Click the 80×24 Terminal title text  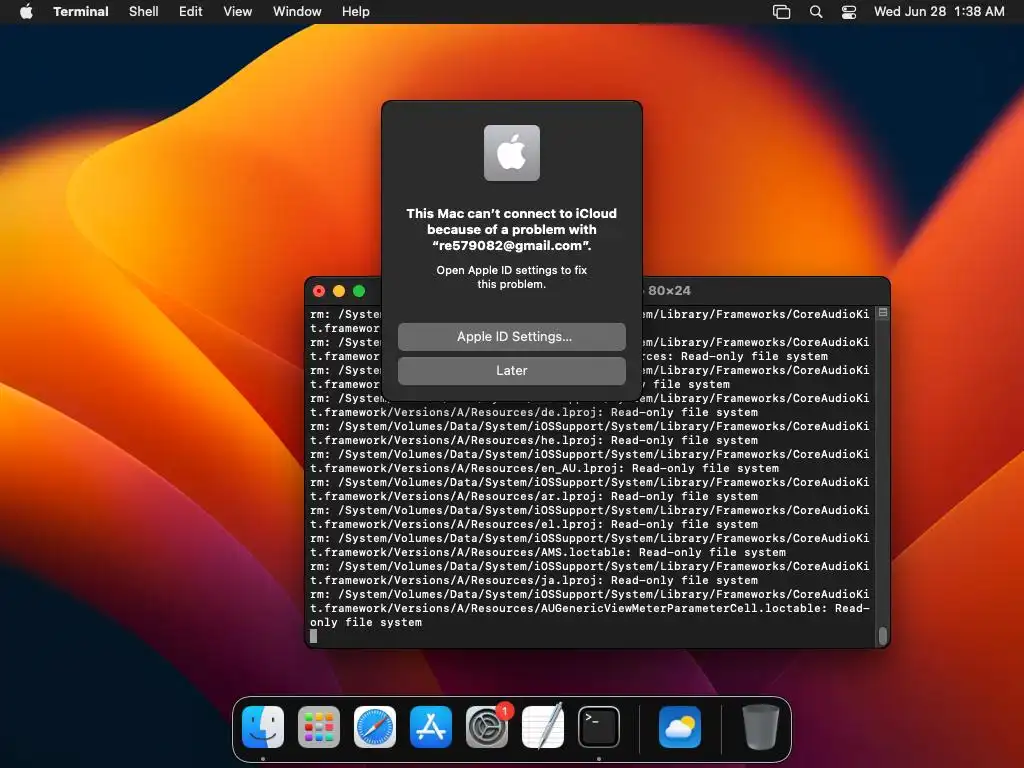[x=669, y=291]
